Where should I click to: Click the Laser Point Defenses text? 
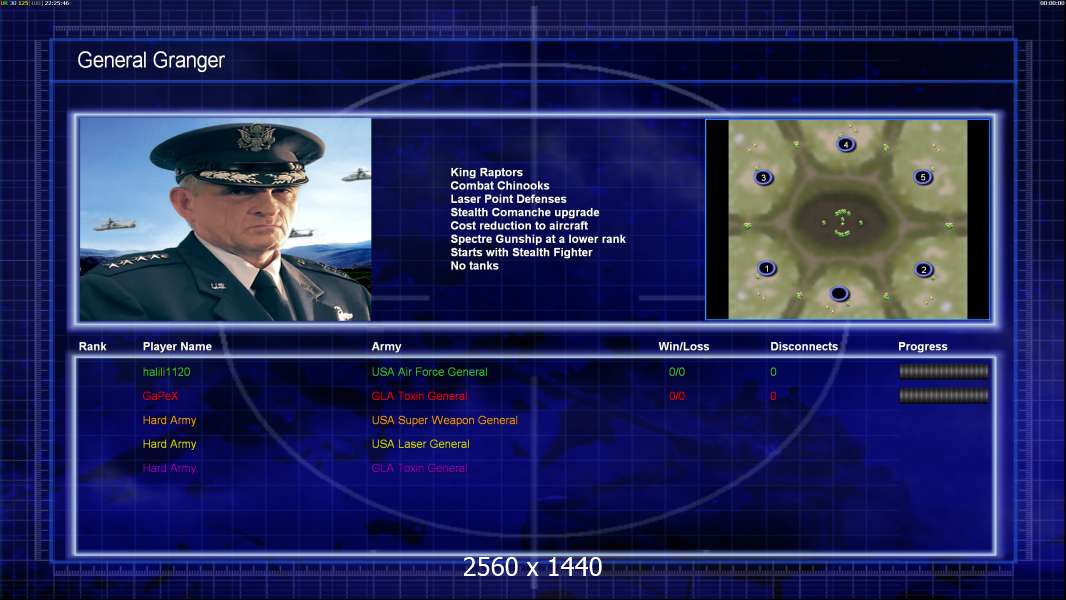pos(508,199)
